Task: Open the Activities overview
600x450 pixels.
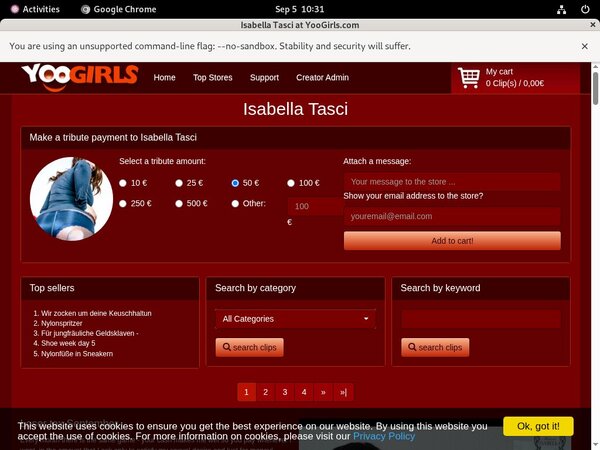Action: tap(34, 8)
